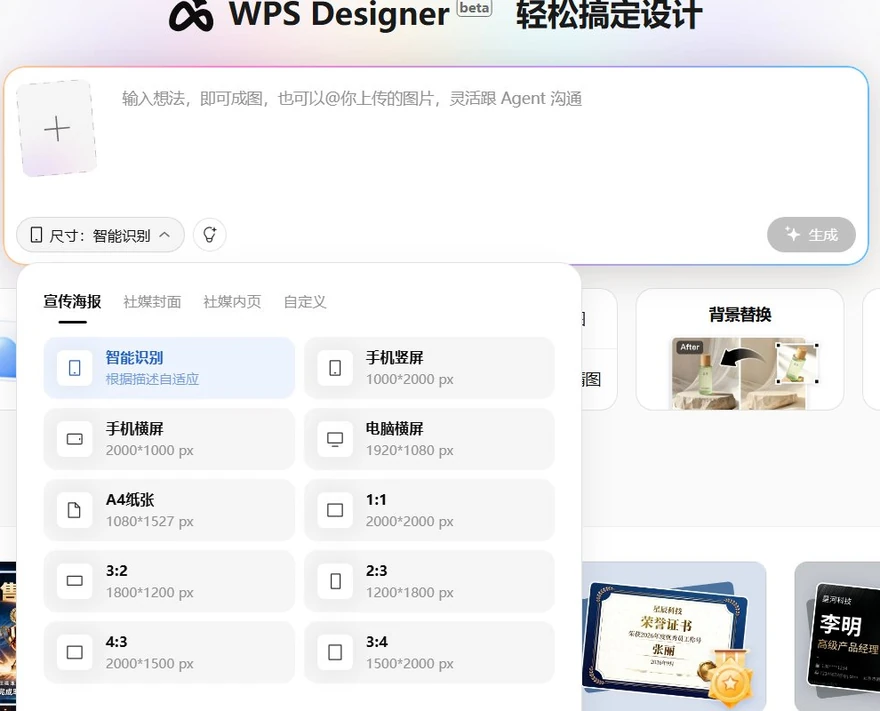The height and width of the screenshot is (711, 880).
Task: Click the lightbulb inspiration icon
Action: [x=209, y=235]
